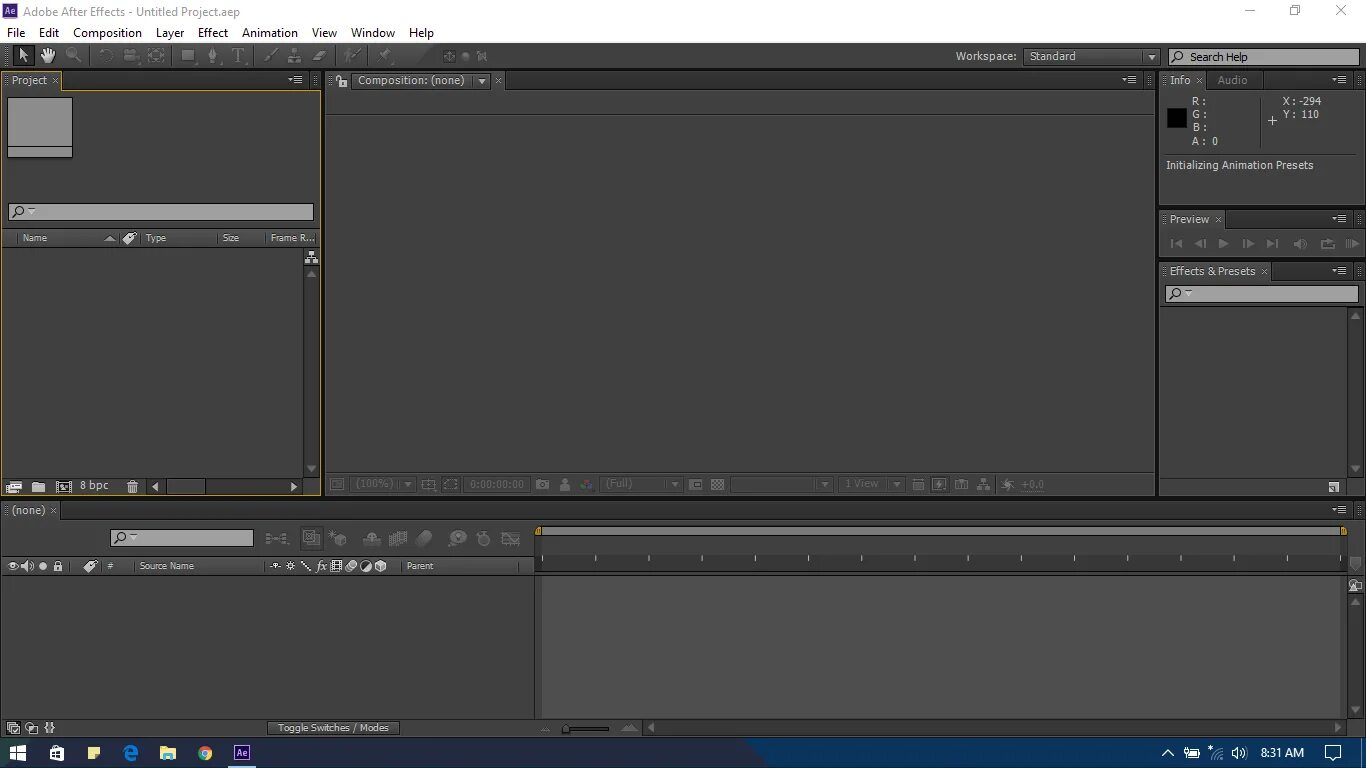This screenshot has width=1366, height=768.
Task: Open the Composition menu
Action: [x=107, y=33]
